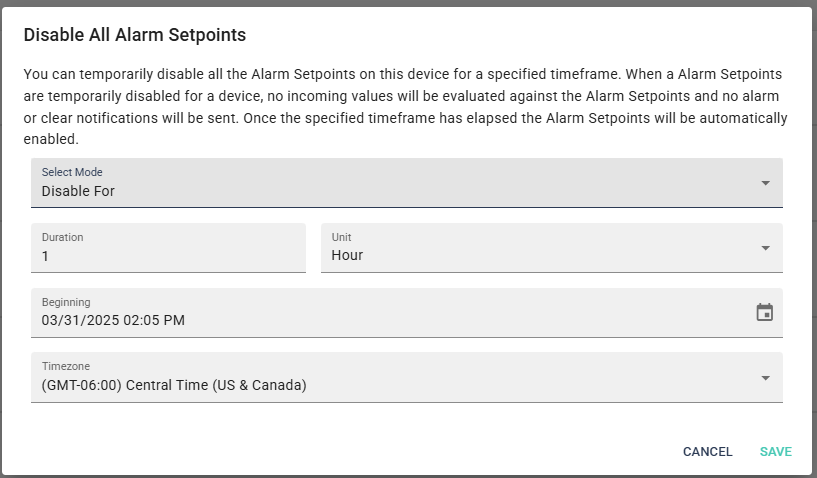Click the 'Duration' field label
This screenshot has width=817, height=478.
tap(63, 237)
